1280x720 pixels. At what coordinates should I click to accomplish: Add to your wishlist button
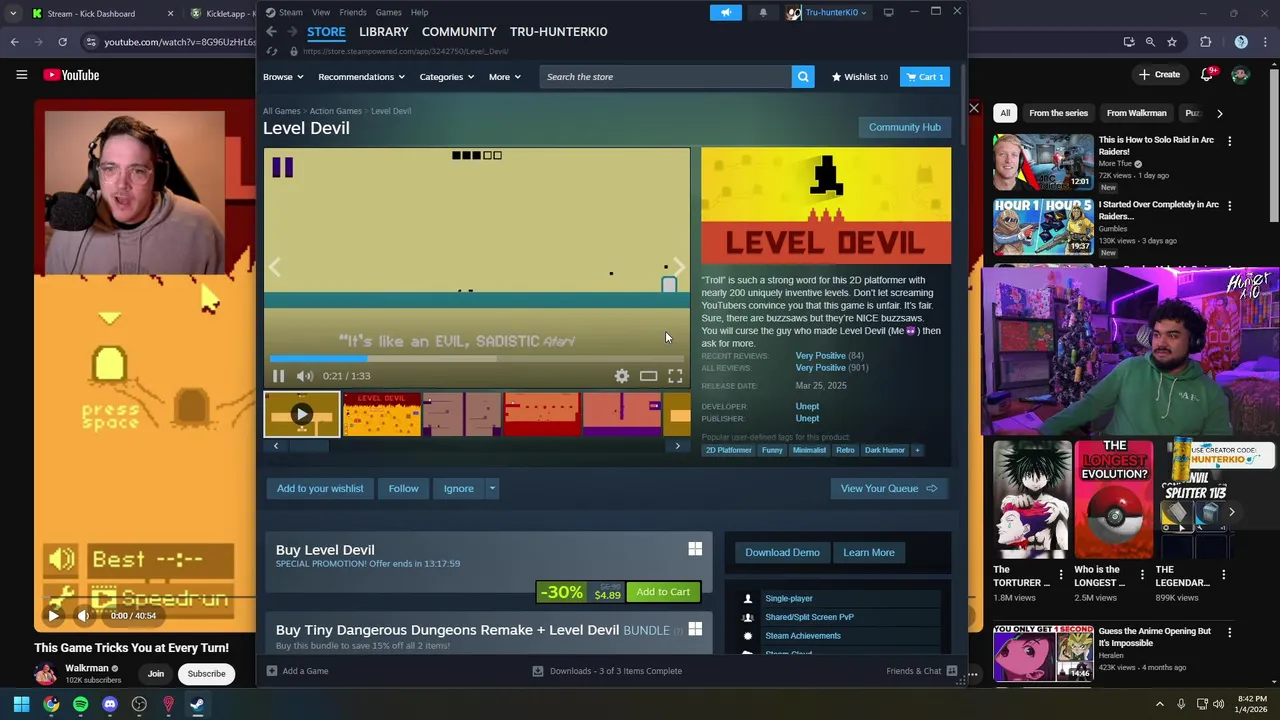point(320,489)
